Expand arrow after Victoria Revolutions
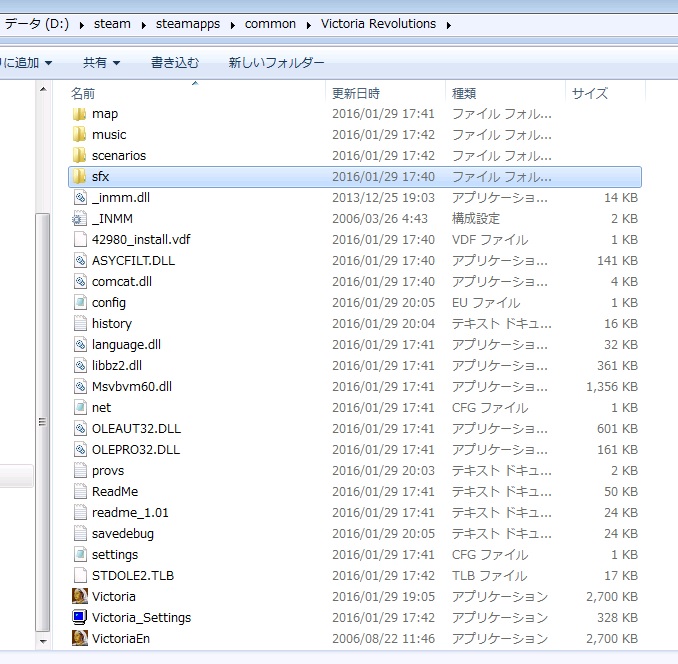Viewport: 678px width, 664px height. [x=449, y=25]
